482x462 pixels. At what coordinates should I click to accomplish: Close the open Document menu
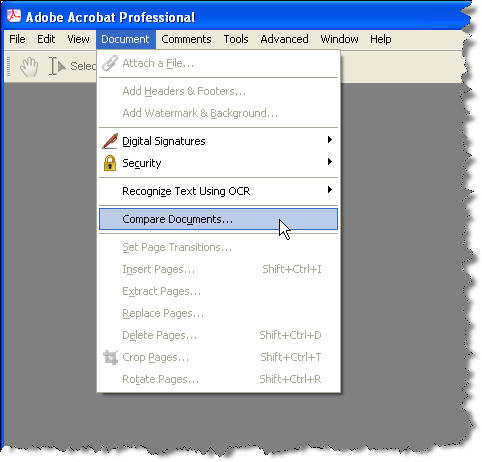(126, 39)
